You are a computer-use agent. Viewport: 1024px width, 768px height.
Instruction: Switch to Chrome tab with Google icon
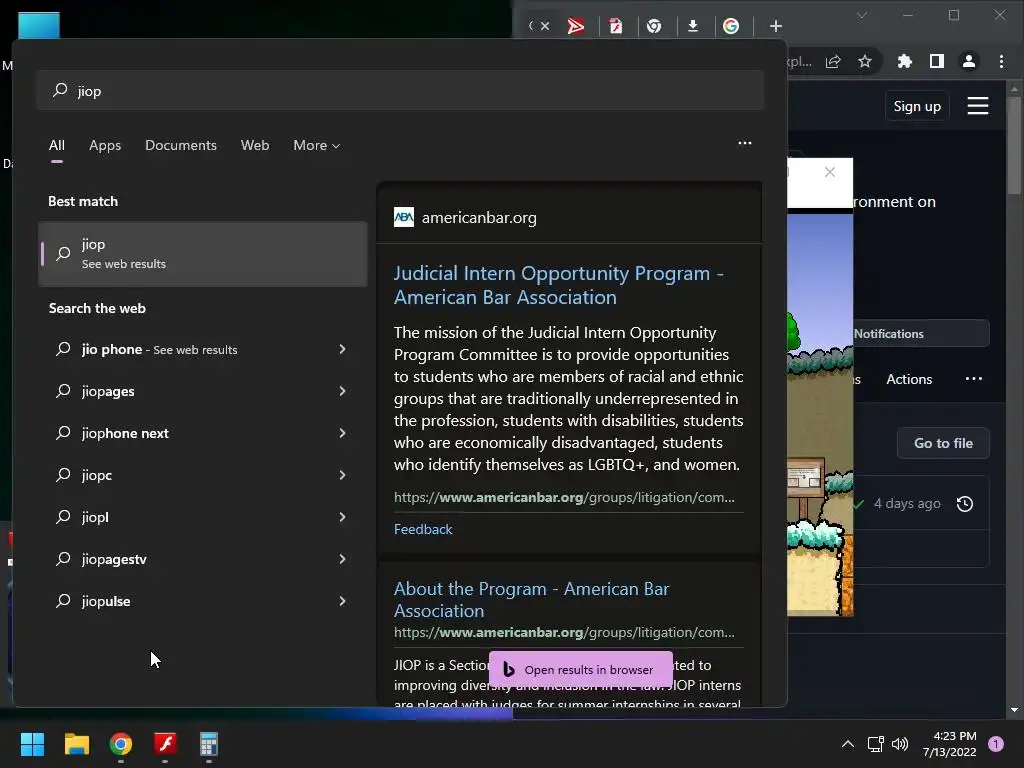coord(731,26)
